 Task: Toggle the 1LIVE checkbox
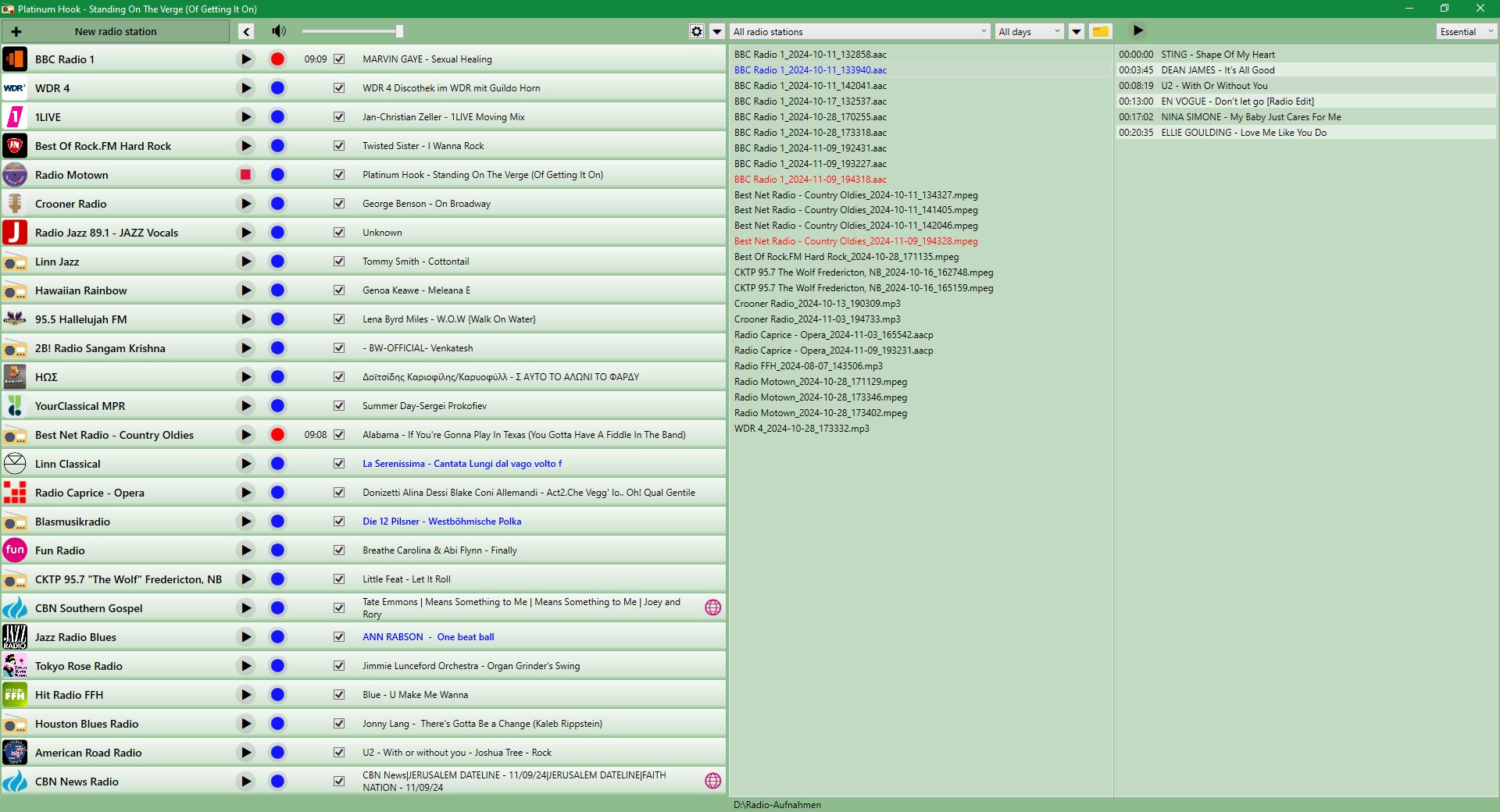(339, 117)
